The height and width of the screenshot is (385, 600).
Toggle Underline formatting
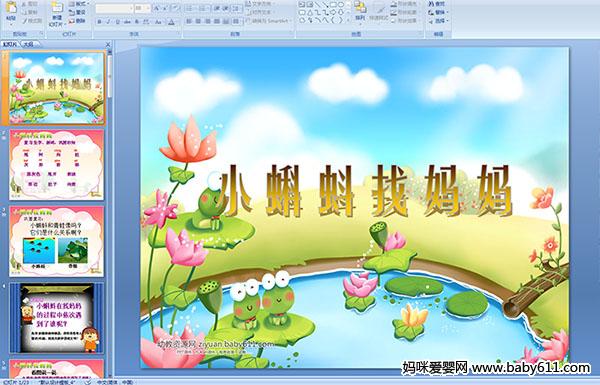pyautogui.click(x=117, y=22)
